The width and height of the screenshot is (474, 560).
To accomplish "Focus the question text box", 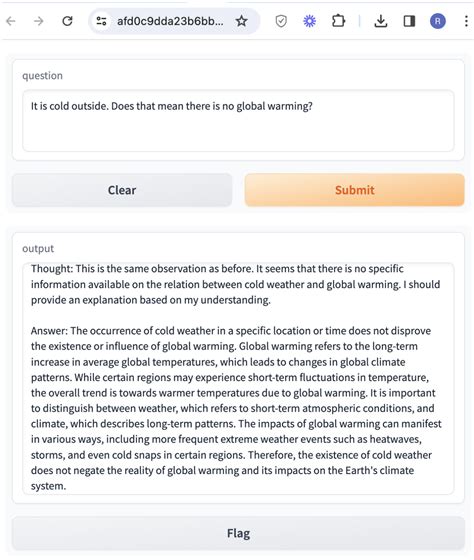I will 238,121.
